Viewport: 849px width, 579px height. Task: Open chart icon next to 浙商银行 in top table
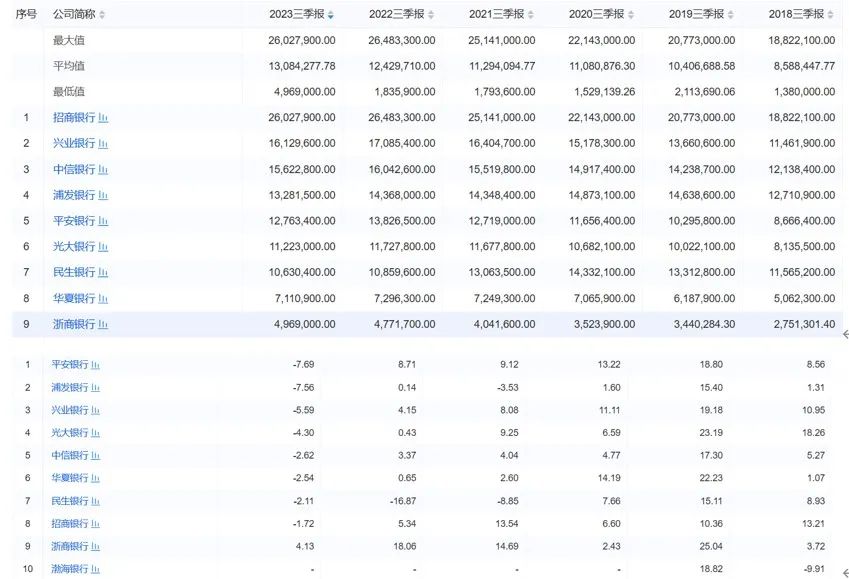103,324
